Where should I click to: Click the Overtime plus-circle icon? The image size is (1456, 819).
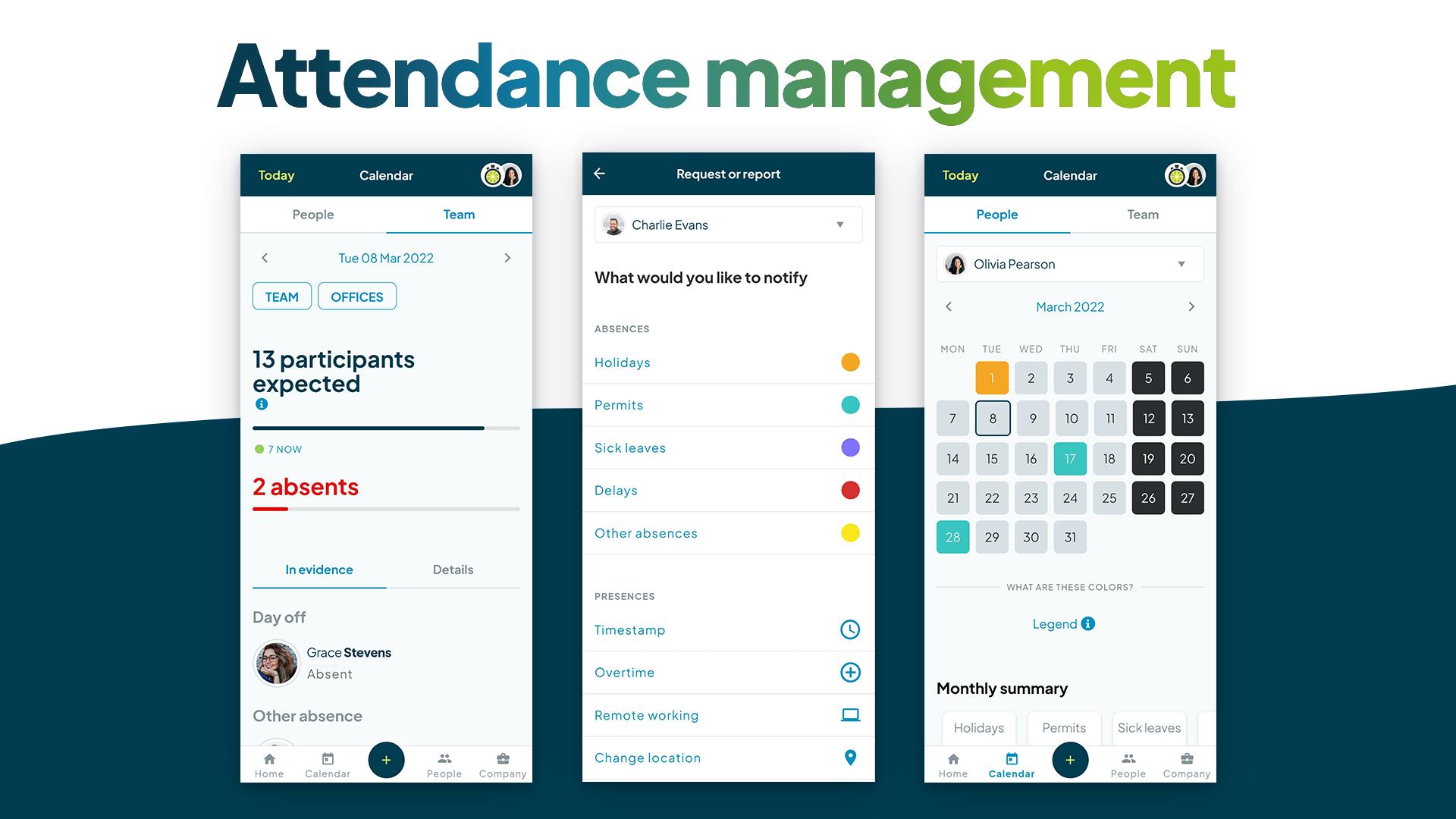(x=849, y=672)
